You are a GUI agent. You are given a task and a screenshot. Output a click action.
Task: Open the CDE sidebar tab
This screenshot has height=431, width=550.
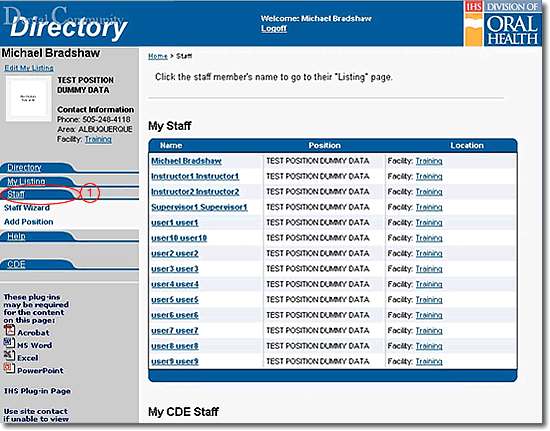click(x=16, y=264)
